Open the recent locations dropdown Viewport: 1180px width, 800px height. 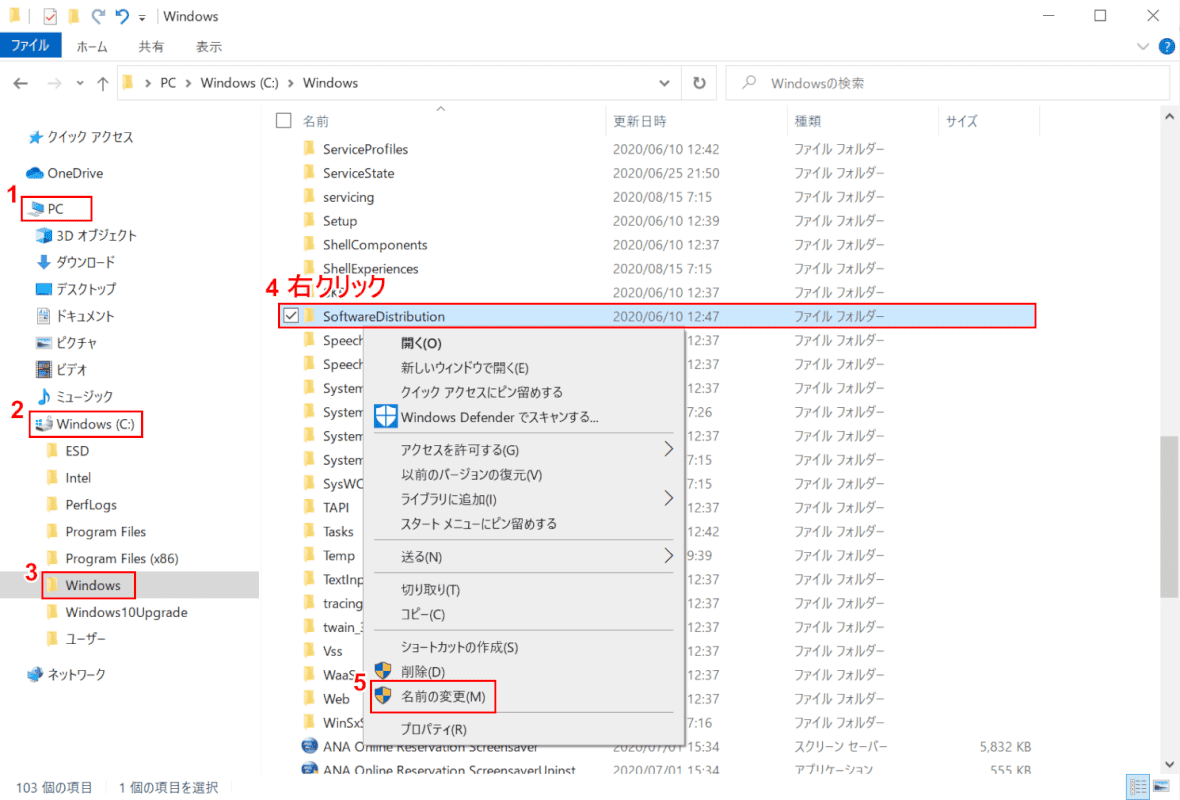point(80,84)
